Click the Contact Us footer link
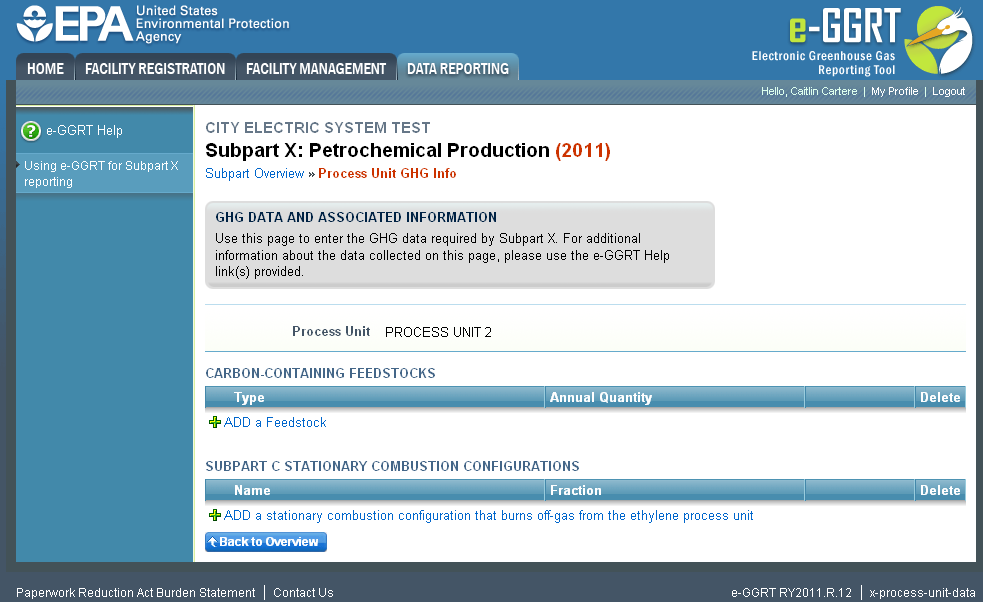 click(303, 593)
